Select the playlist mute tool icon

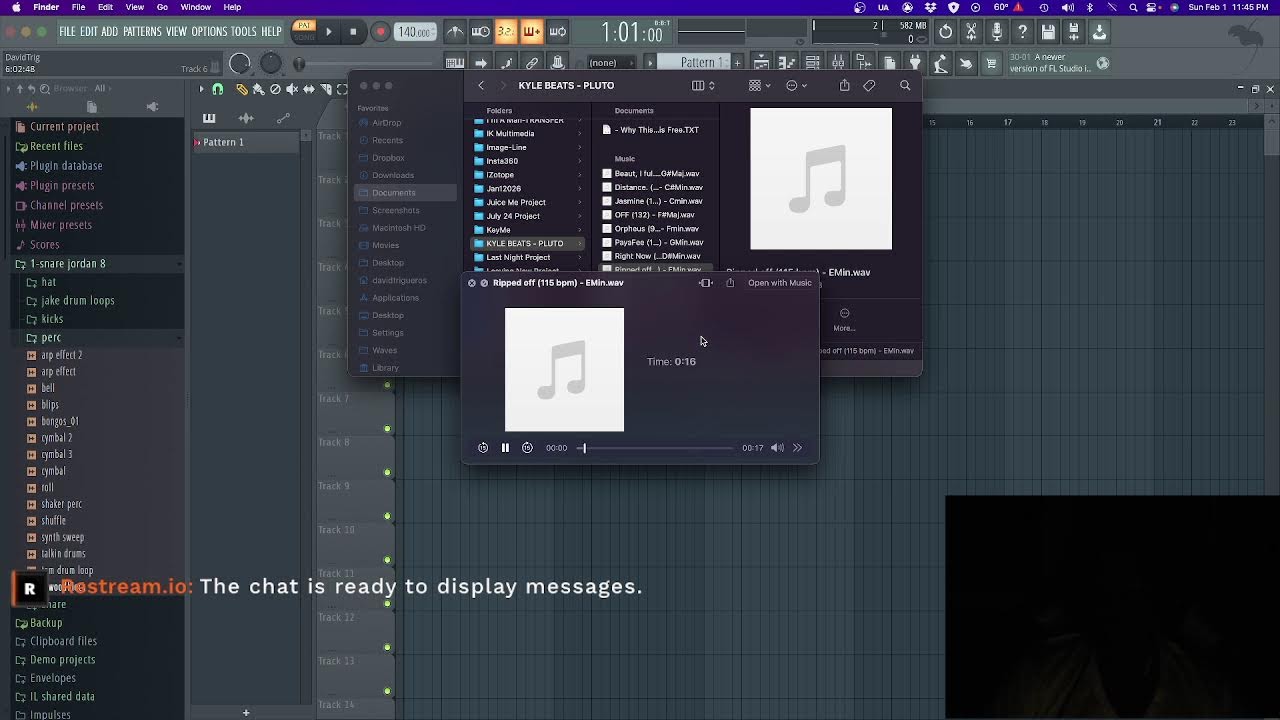(x=292, y=89)
